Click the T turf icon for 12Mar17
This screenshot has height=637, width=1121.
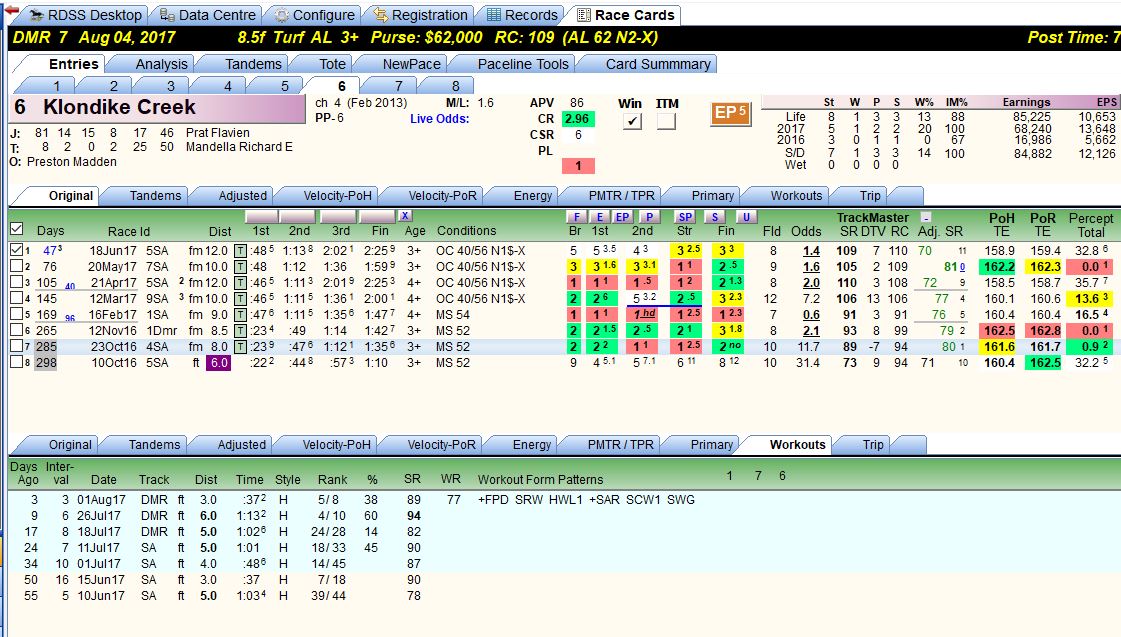(x=240, y=299)
